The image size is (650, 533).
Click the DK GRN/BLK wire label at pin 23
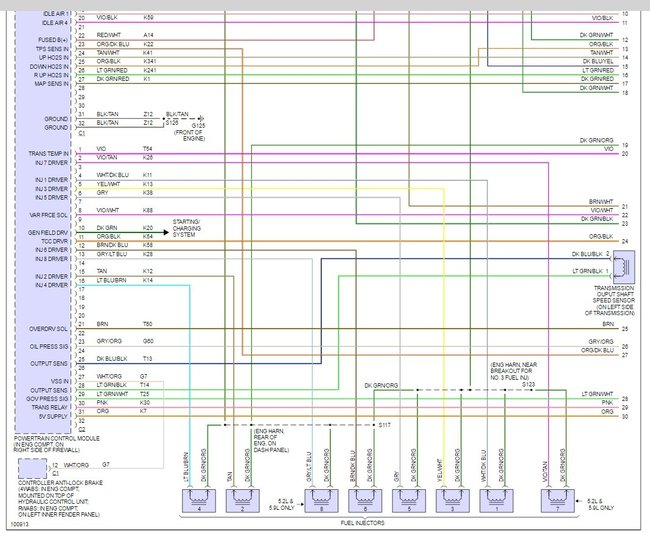pyautogui.click(x=597, y=219)
